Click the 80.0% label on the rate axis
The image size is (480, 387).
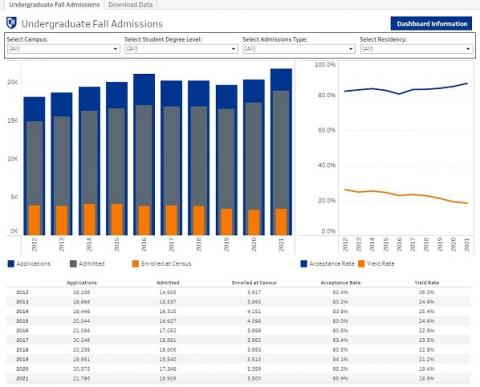[327, 95]
